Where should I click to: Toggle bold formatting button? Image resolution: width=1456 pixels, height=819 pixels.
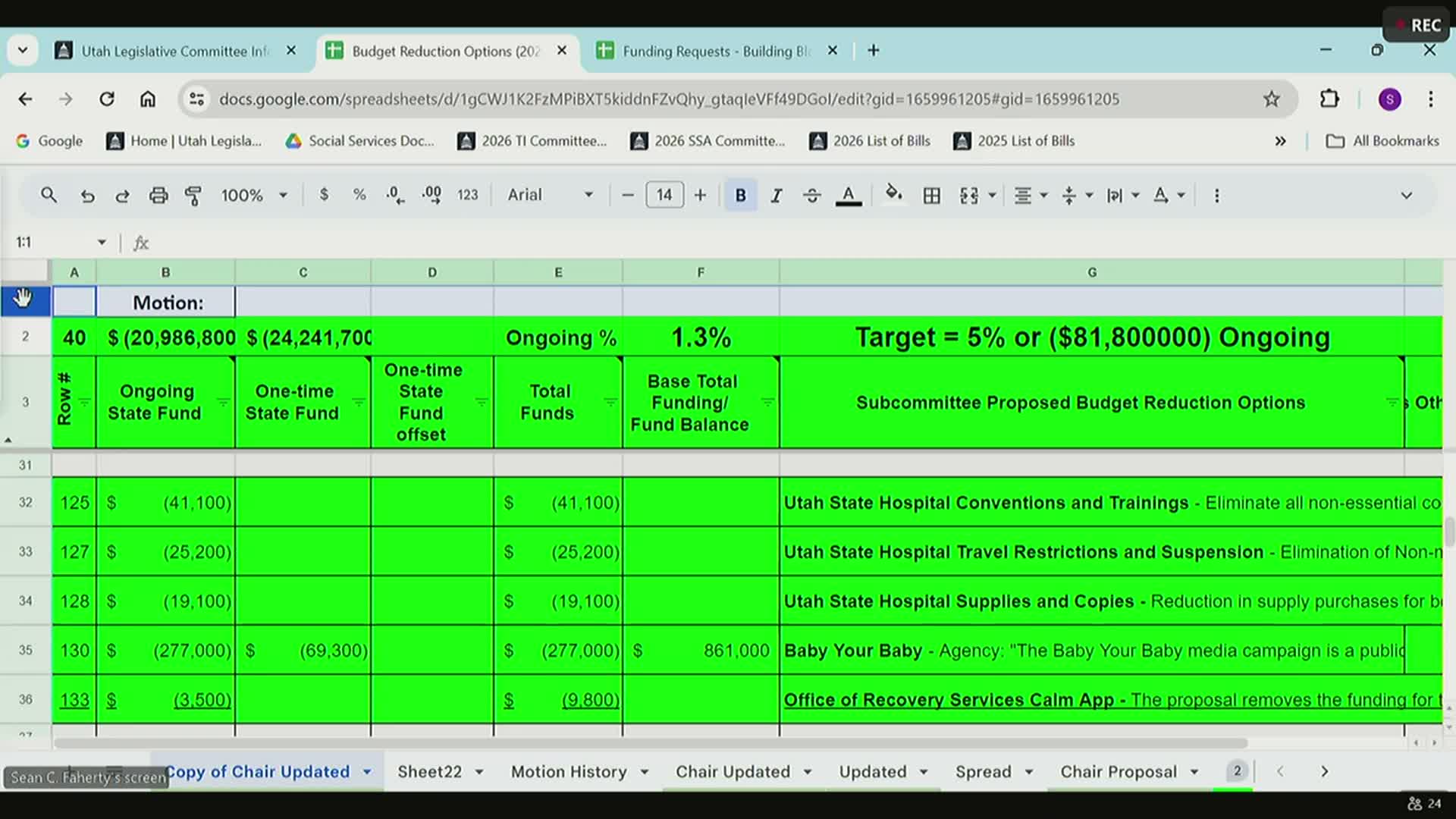[x=740, y=196]
